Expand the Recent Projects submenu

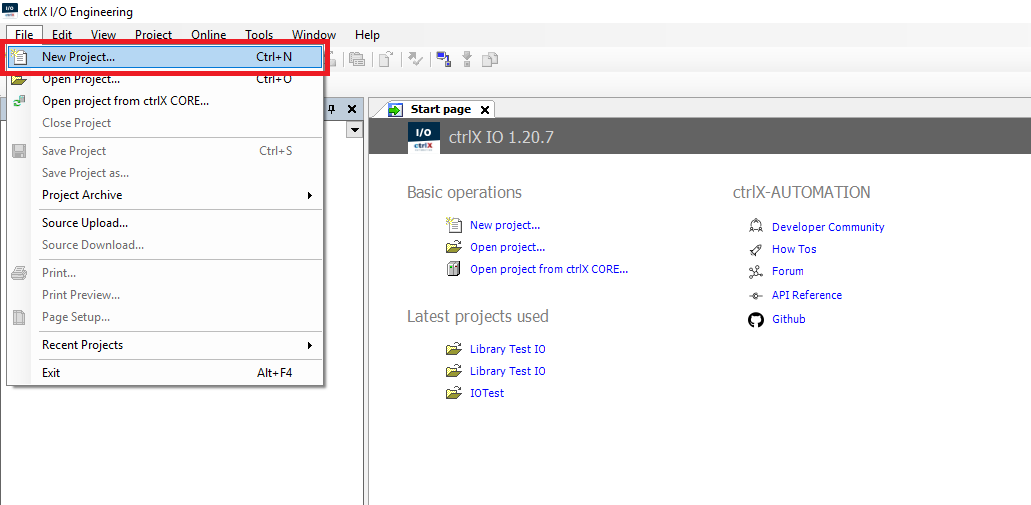165,345
